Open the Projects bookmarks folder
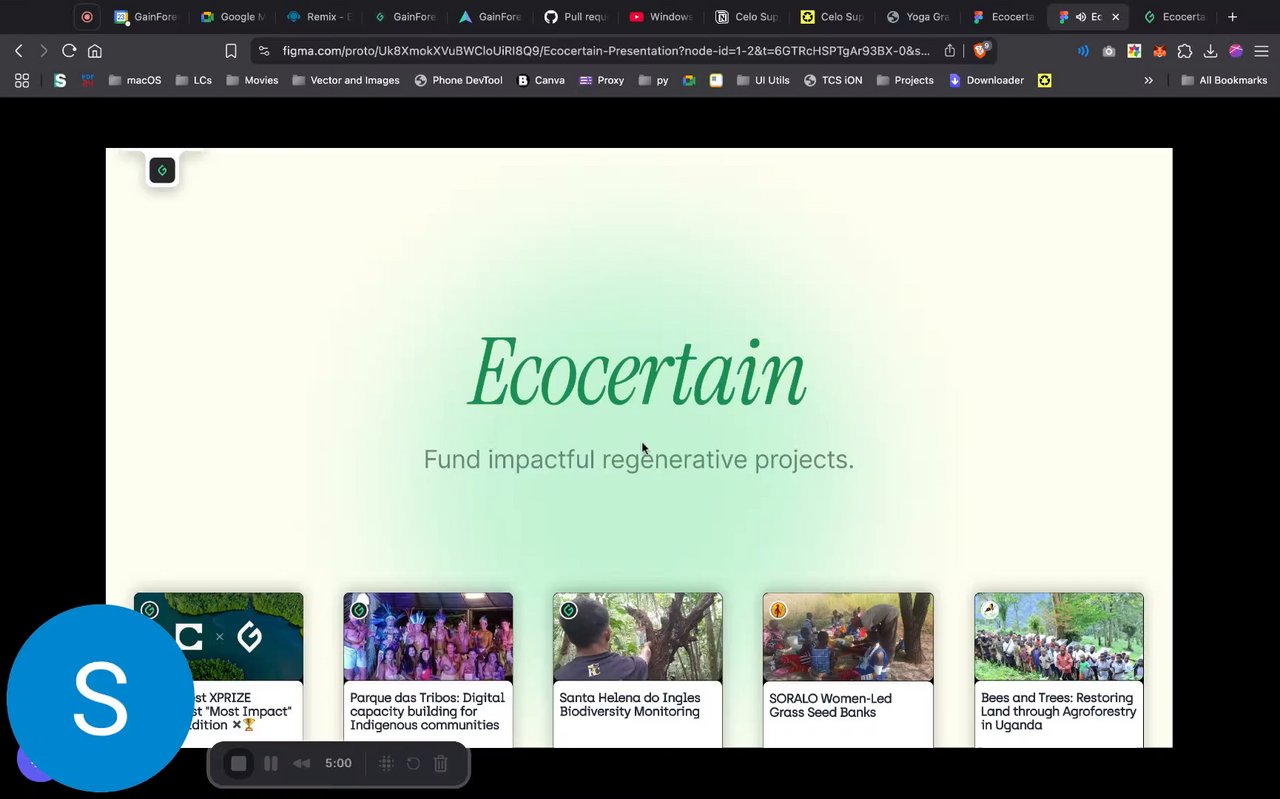1280x799 pixels. (905, 80)
